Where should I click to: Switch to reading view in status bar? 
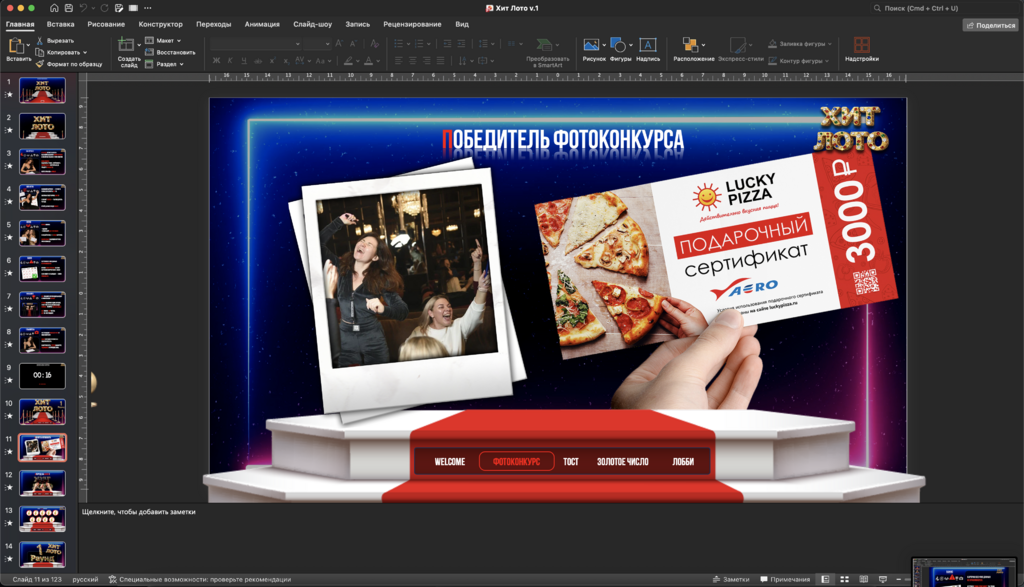pyautogui.click(x=863, y=579)
